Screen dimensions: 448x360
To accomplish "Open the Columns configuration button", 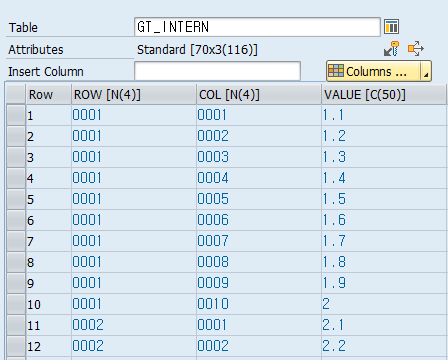I will coord(374,71).
